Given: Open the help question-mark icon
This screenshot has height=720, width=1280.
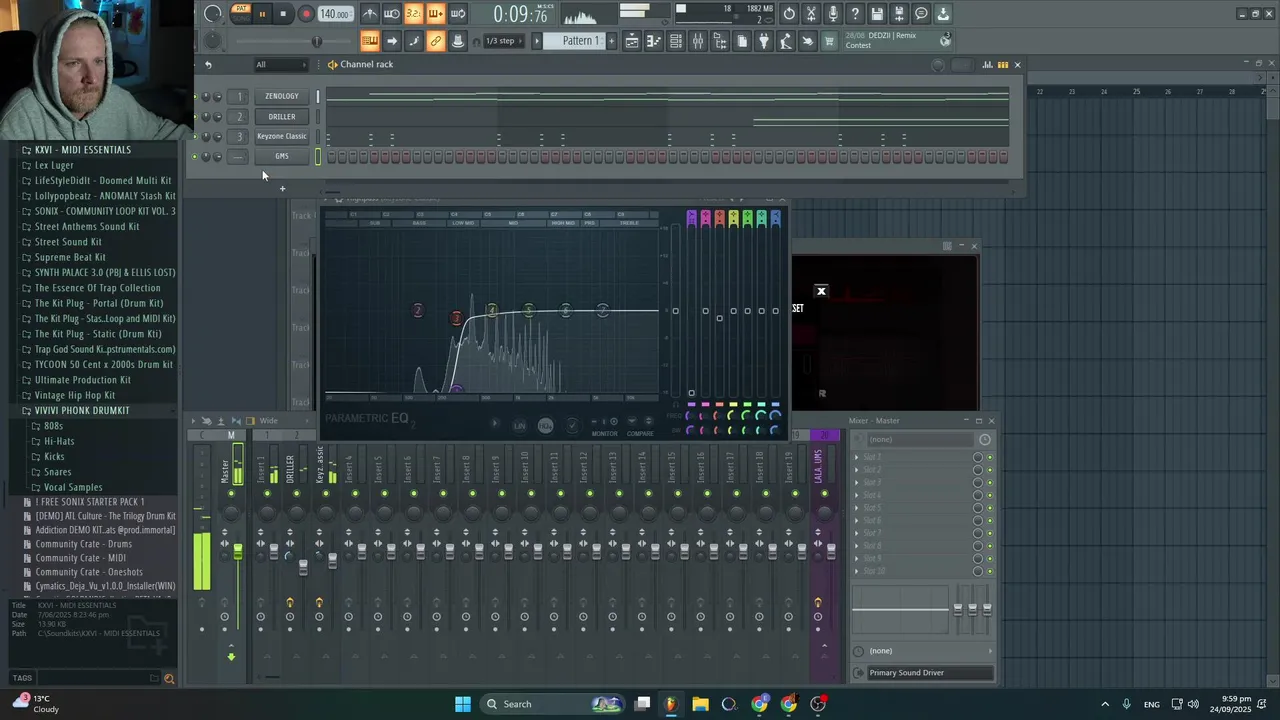Looking at the screenshot, I should pyautogui.click(x=855, y=14).
